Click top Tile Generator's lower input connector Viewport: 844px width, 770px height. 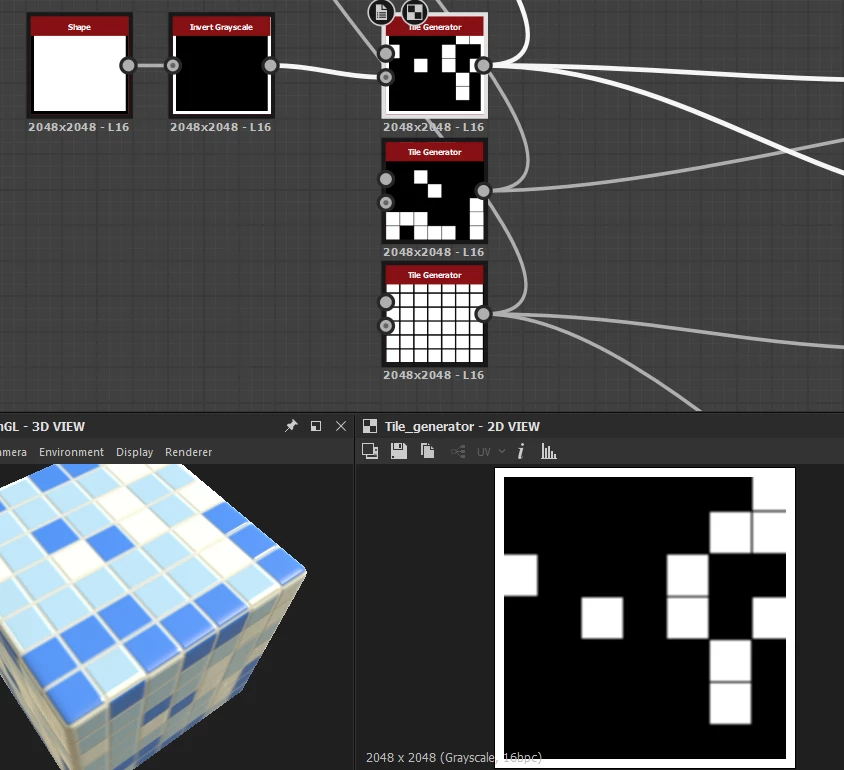point(386,77)
